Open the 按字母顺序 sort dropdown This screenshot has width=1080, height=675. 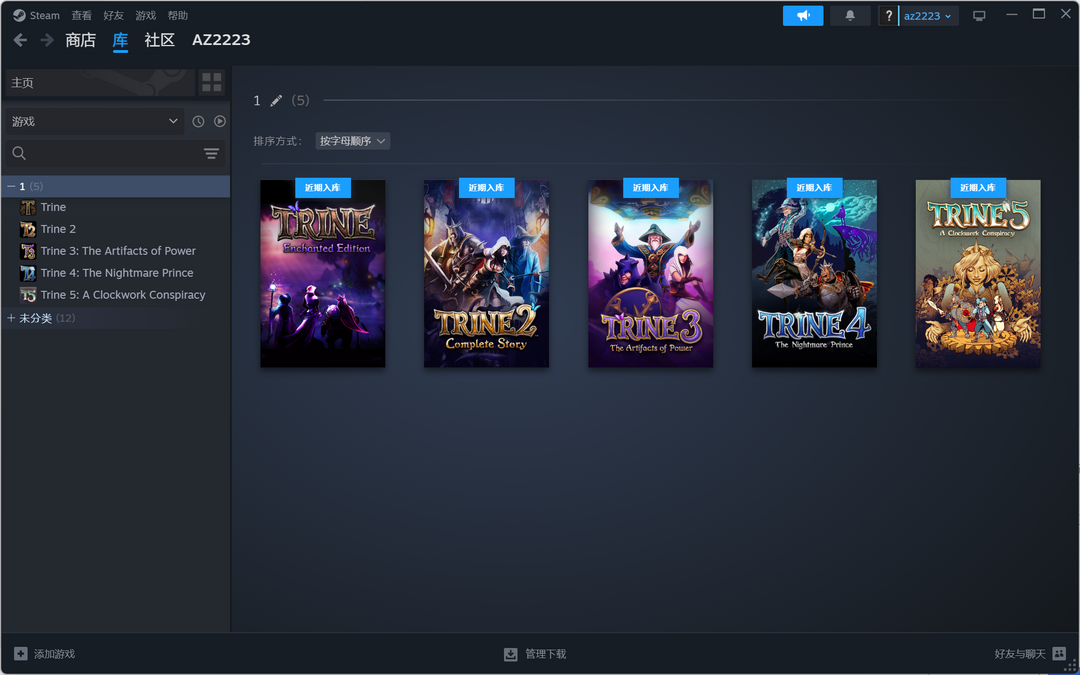click(x=352, y=141)
